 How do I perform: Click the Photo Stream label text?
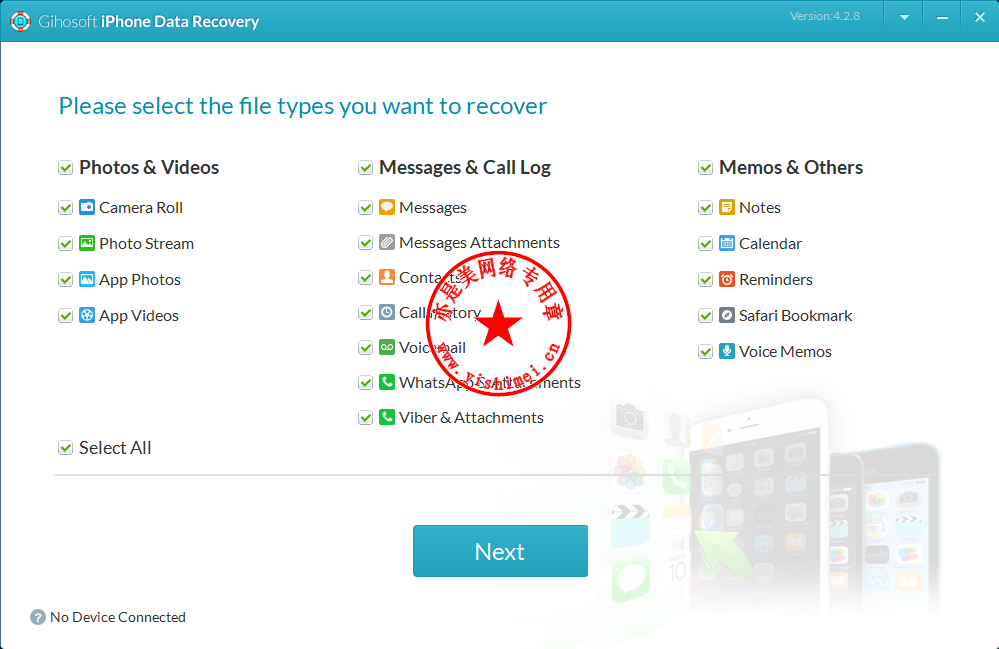tap(147, 243)
